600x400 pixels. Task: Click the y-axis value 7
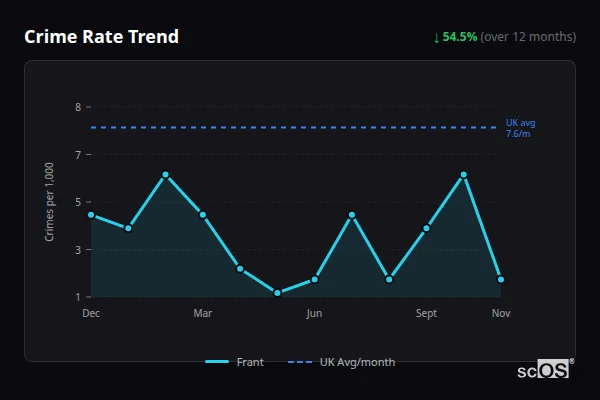point(78,155)
